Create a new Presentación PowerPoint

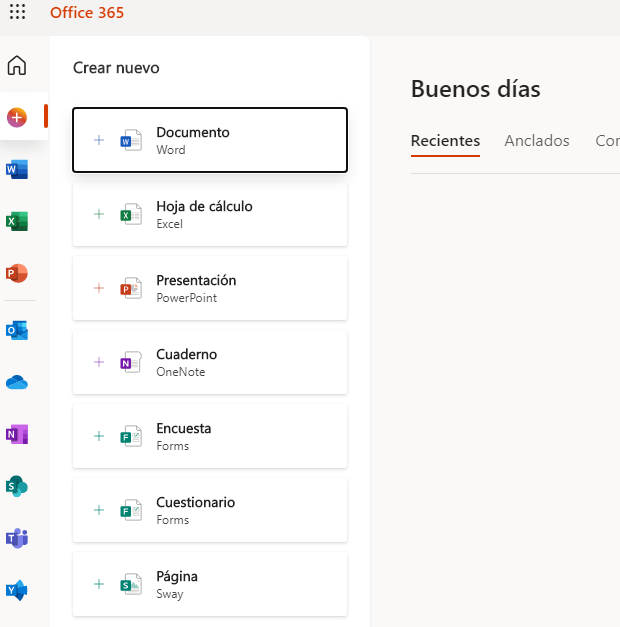click(x=210, y=288)
